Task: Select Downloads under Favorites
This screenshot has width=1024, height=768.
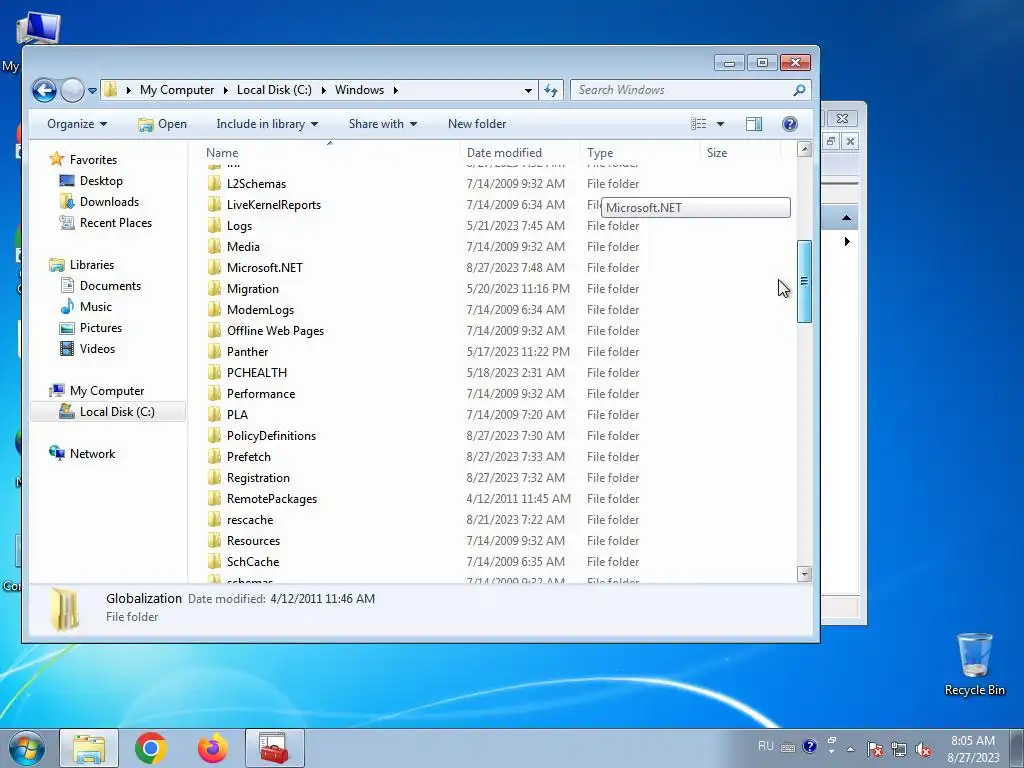Action: pos(99,202)
